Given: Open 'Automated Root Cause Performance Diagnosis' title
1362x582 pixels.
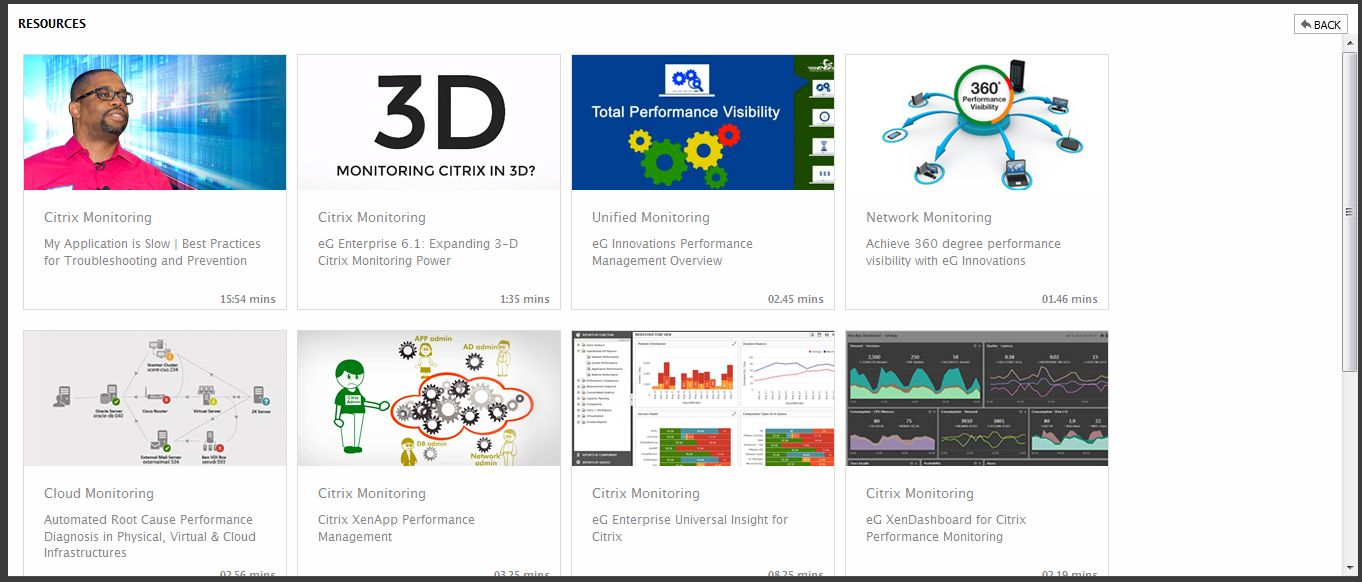Looking at the screenshot, I should [150, 536].
